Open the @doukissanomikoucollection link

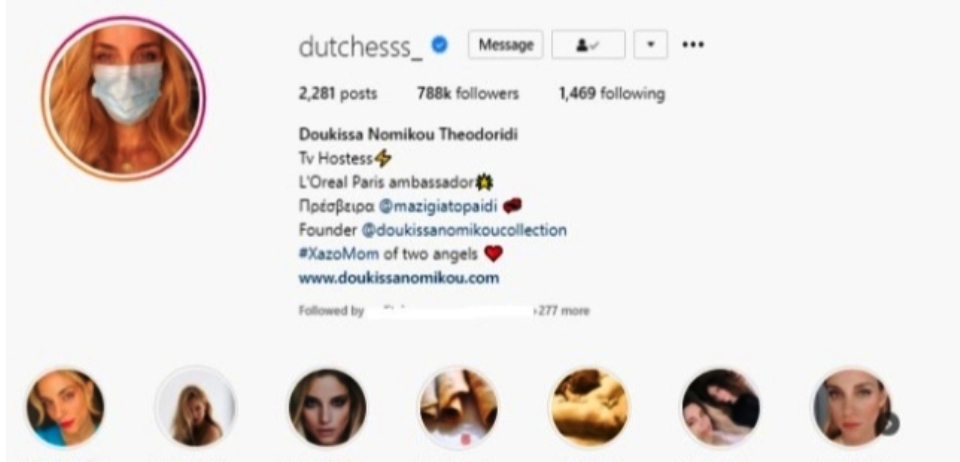pos(463,231)
